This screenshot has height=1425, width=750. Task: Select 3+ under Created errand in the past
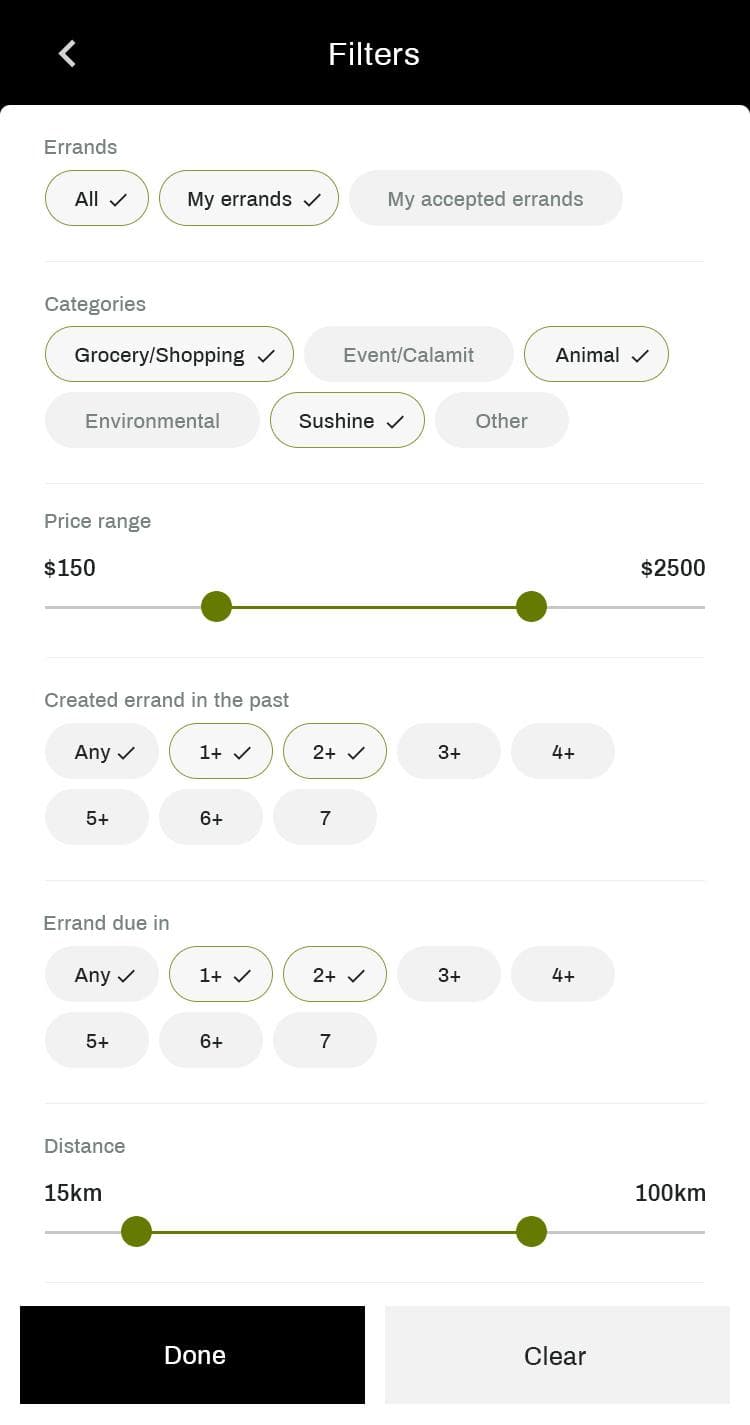coord(449,752)
